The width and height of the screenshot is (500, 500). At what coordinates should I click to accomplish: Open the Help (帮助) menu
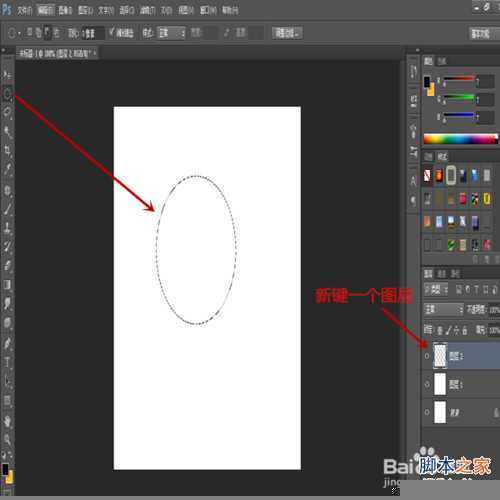pyautogui.click(x=230, y=10)
